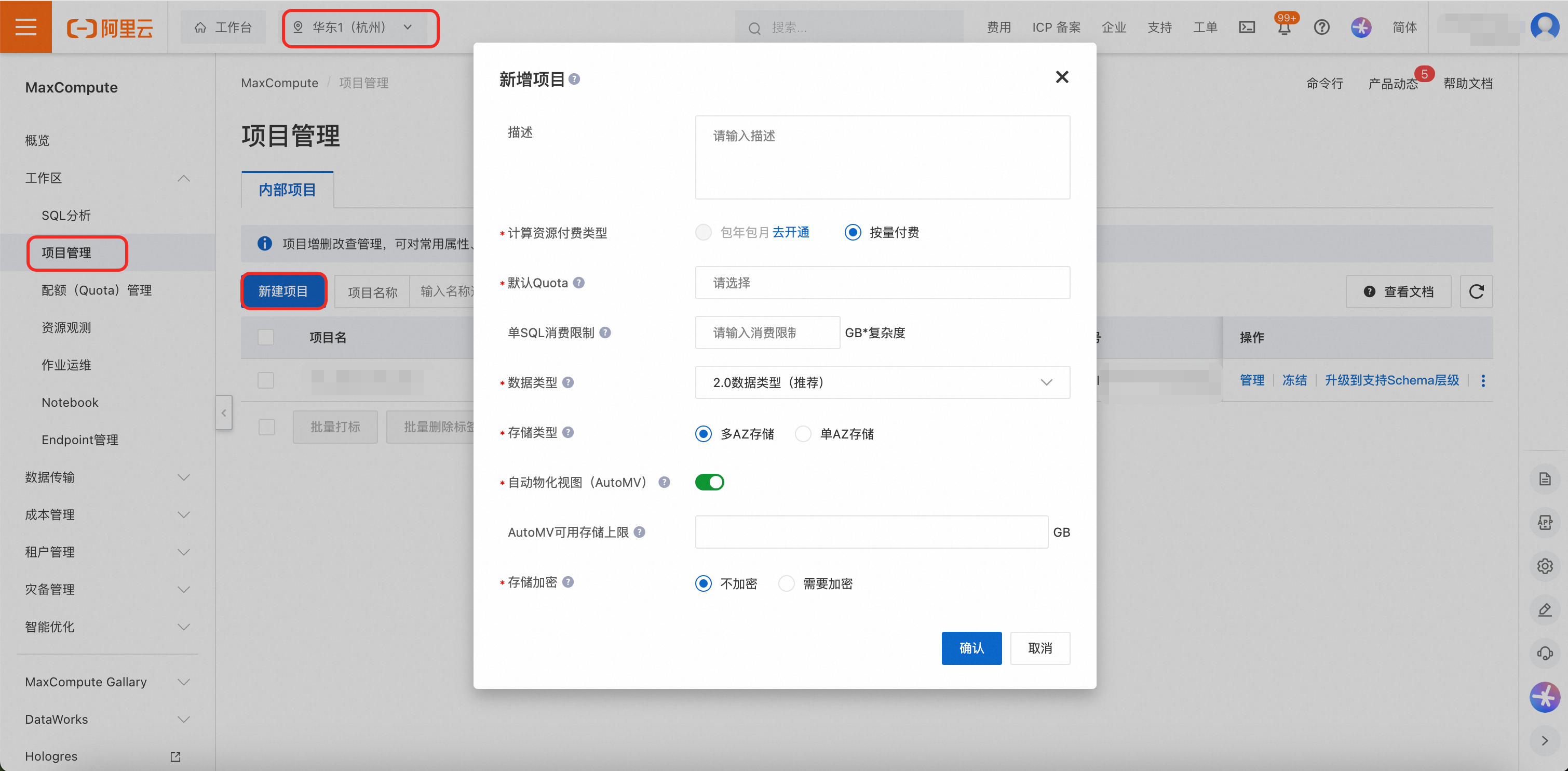Screen dimensions: 1568x771
Task: Open settings gear in right toolbar
Action: (1545, 566)
